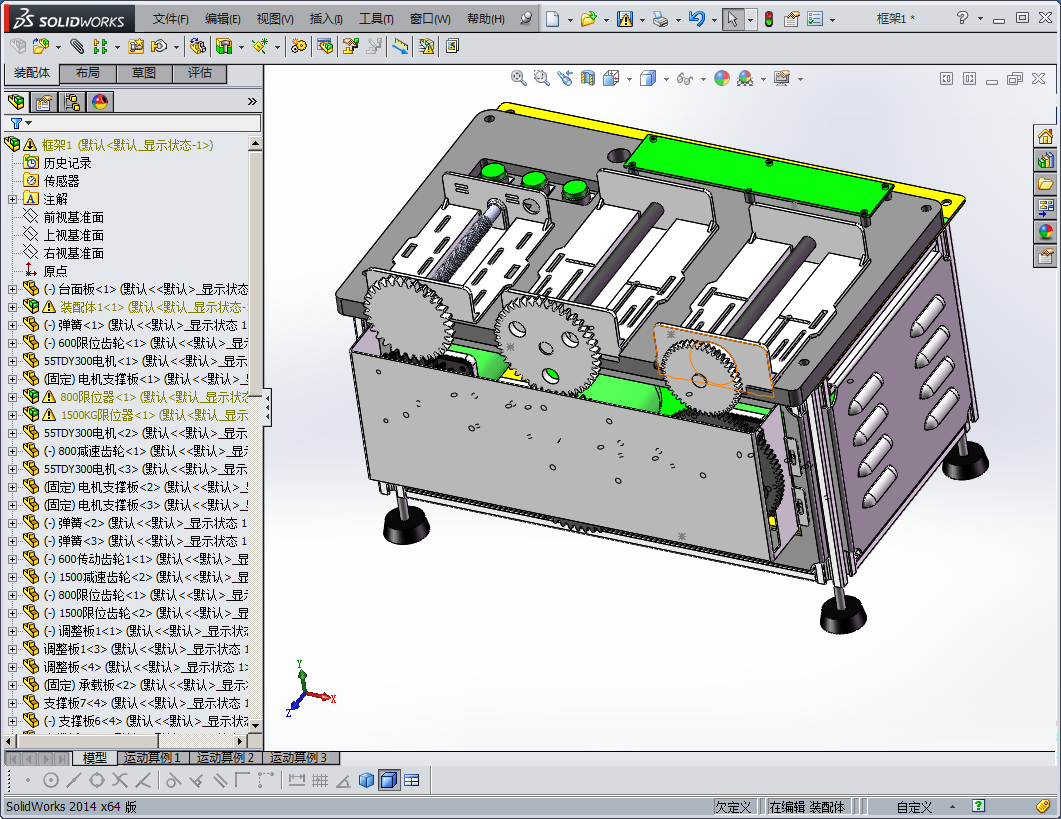Open the 文件(F) menu
Viewport: 1061px width, 819px height.
tap(171, 19)
